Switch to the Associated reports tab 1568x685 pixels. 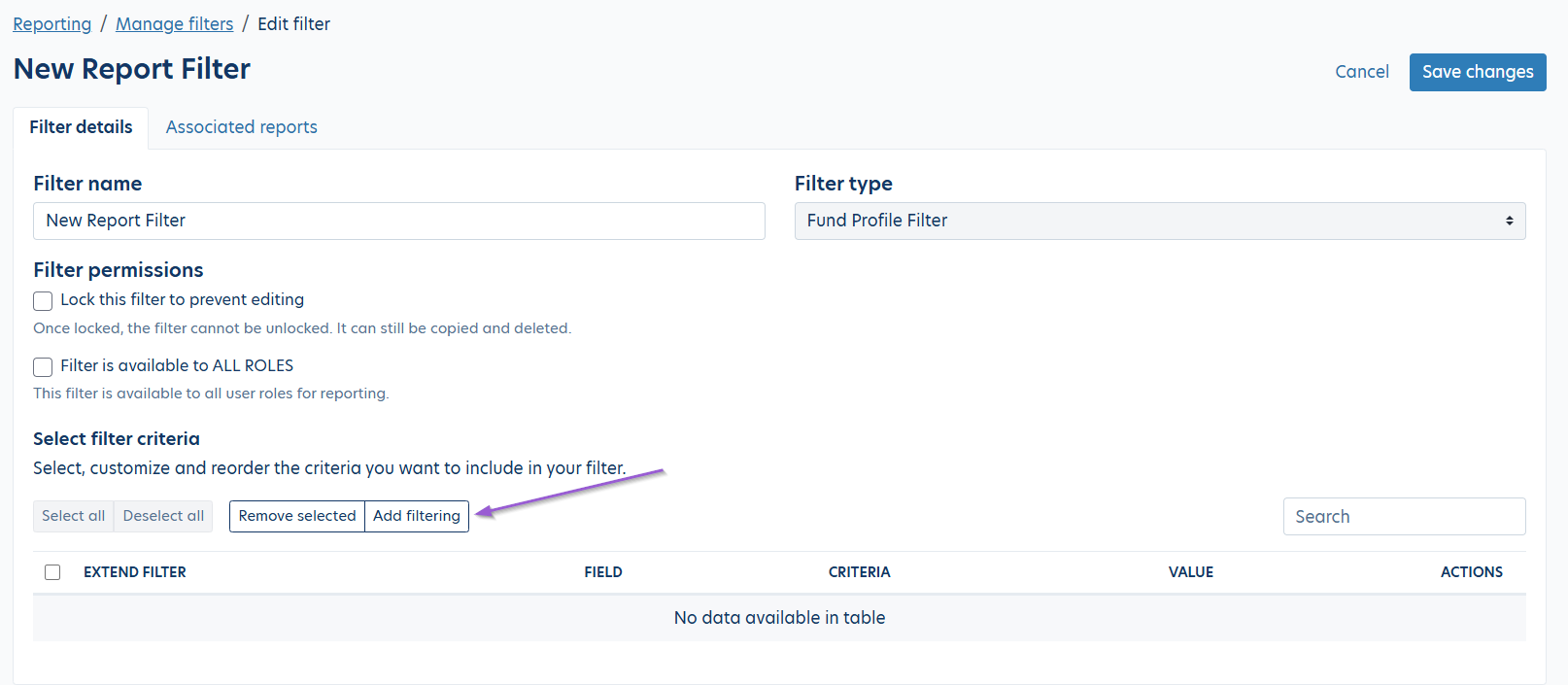click(x=241, y=127)
